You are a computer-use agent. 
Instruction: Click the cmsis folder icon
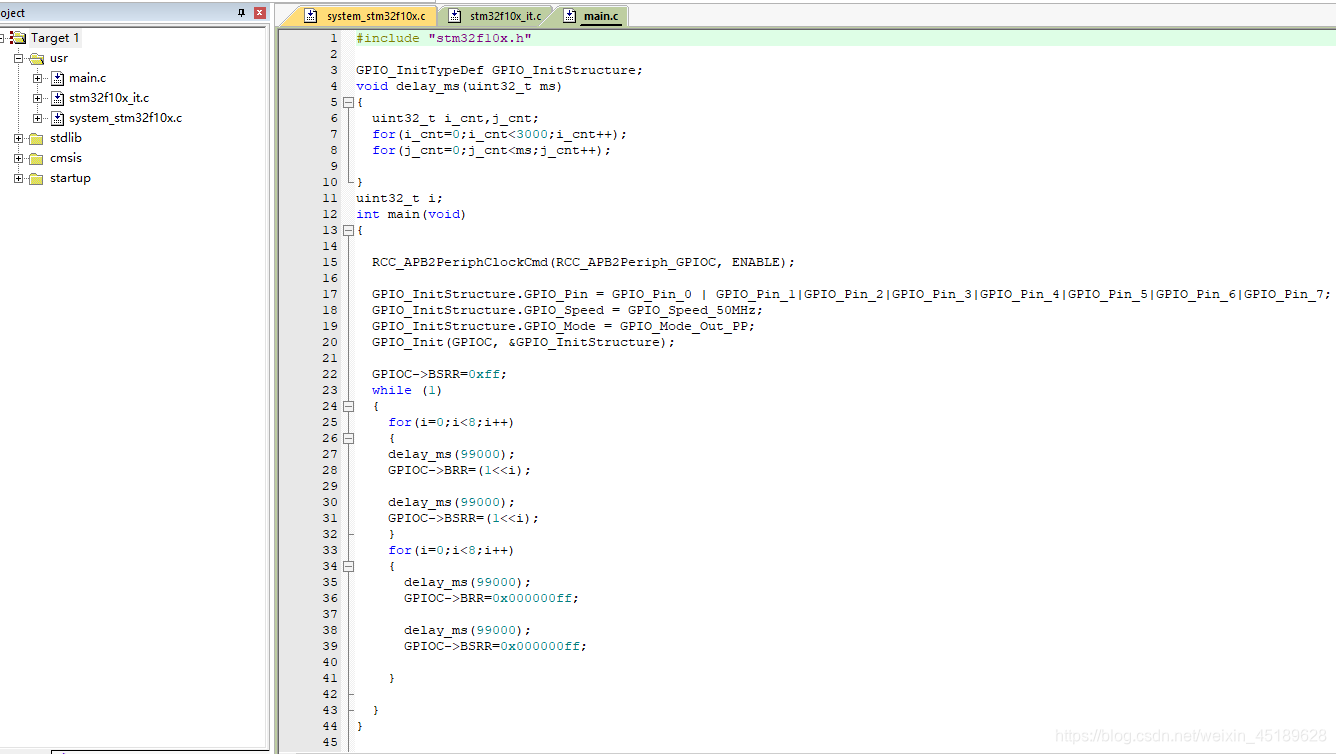pos(36,158)
